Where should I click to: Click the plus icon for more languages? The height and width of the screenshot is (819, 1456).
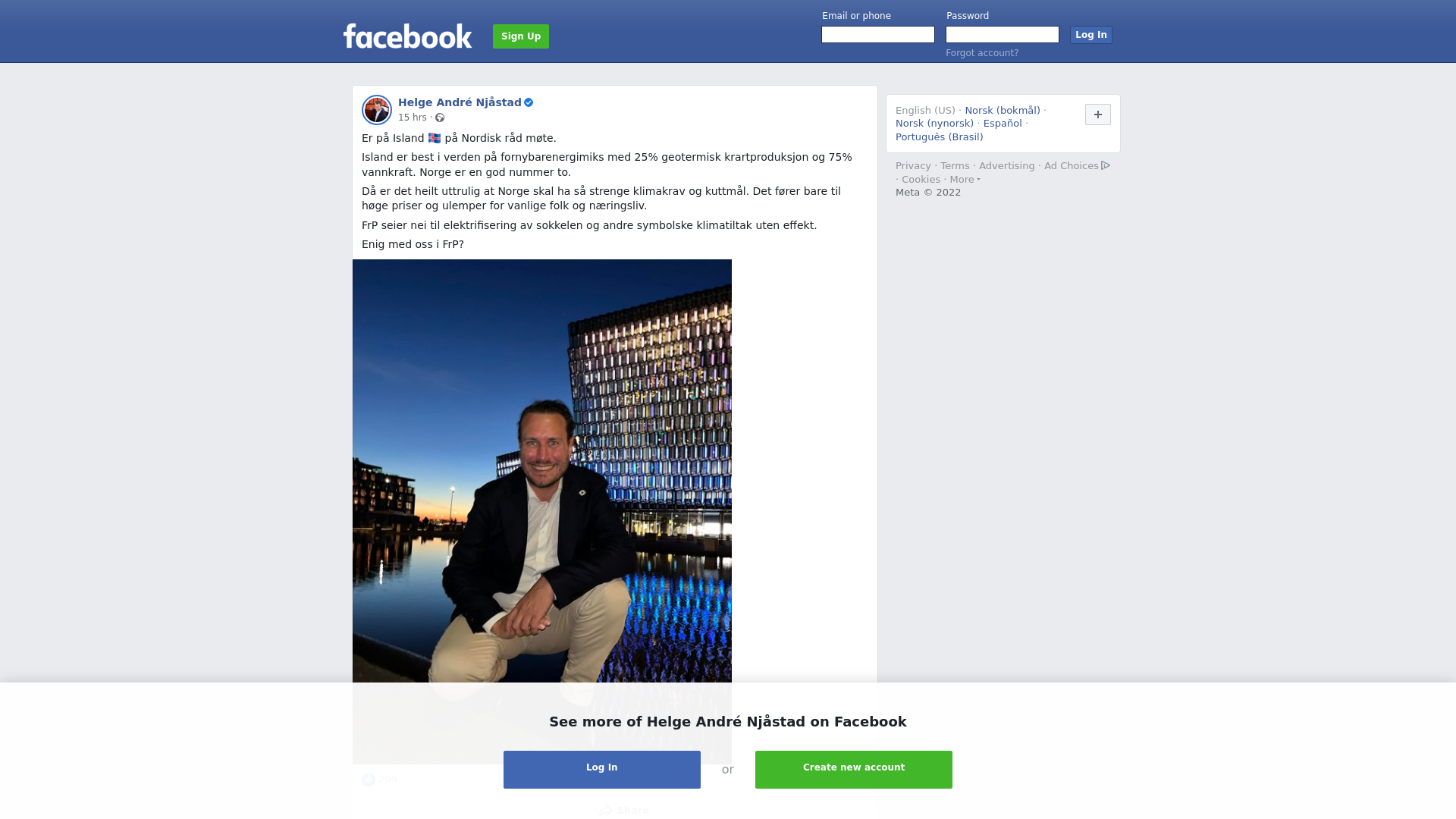pyautogui.click(x=1098, y=115)
